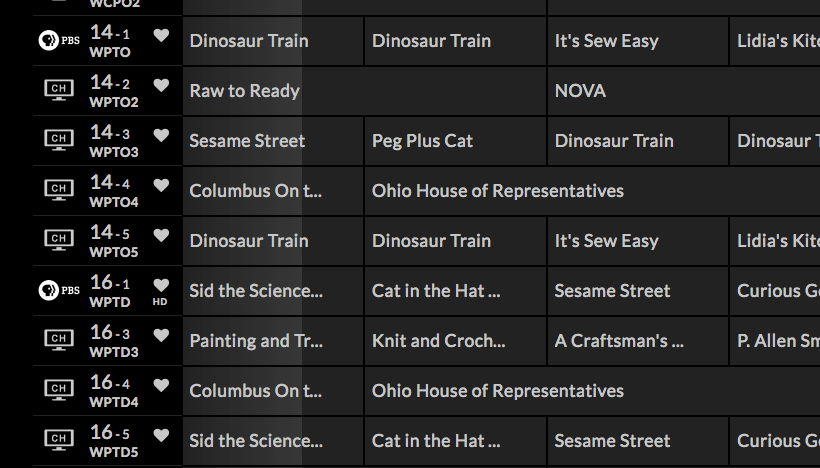
Task: Click the TV channel icon for WPTO2
Action: [59, 90]
